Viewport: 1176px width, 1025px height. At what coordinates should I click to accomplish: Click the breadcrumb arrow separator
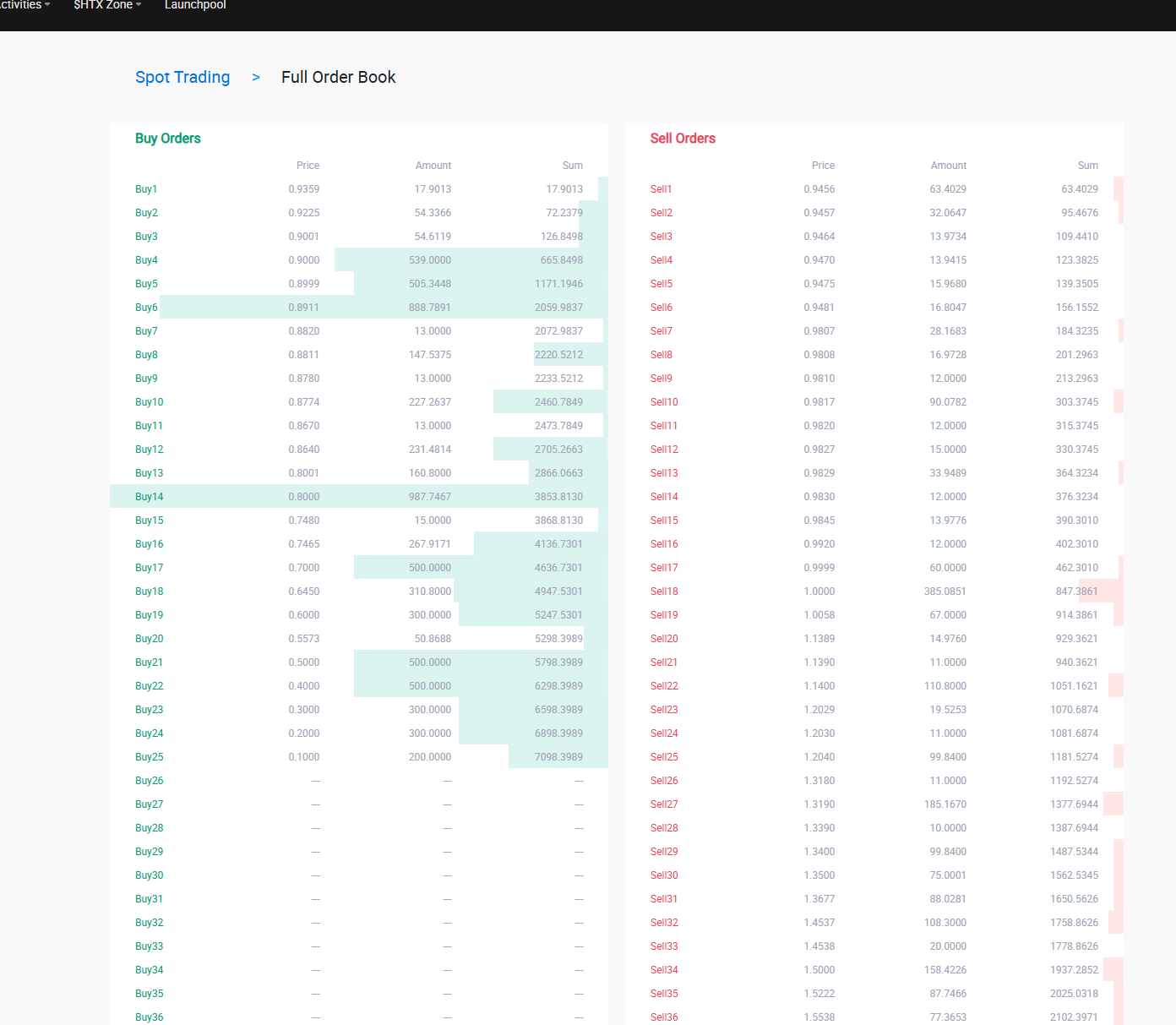pos(256,77)
